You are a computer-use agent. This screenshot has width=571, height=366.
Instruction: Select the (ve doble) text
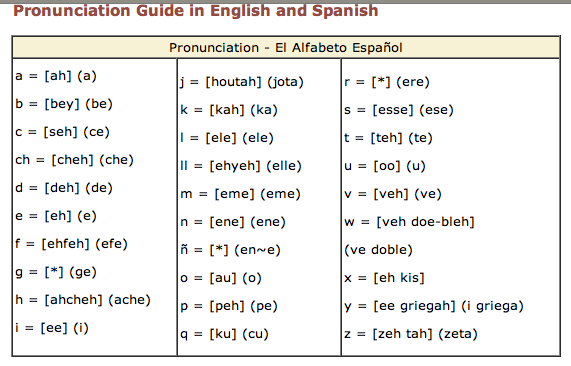pyautogui.click(x=378, y=250)
